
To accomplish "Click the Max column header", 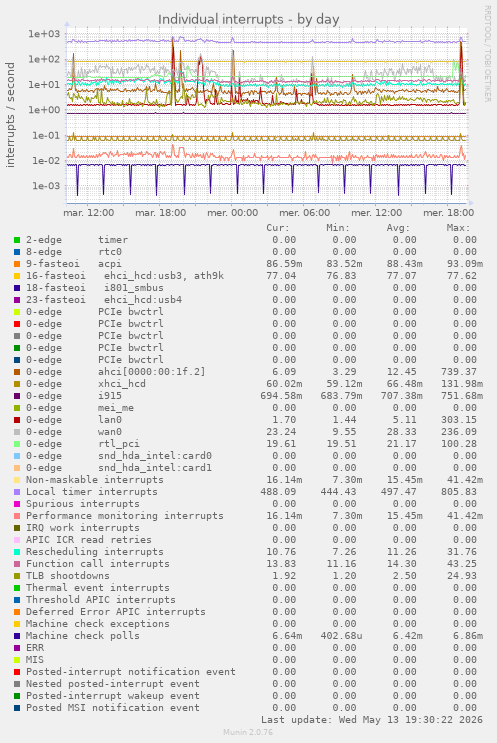I will pos(458,228).
